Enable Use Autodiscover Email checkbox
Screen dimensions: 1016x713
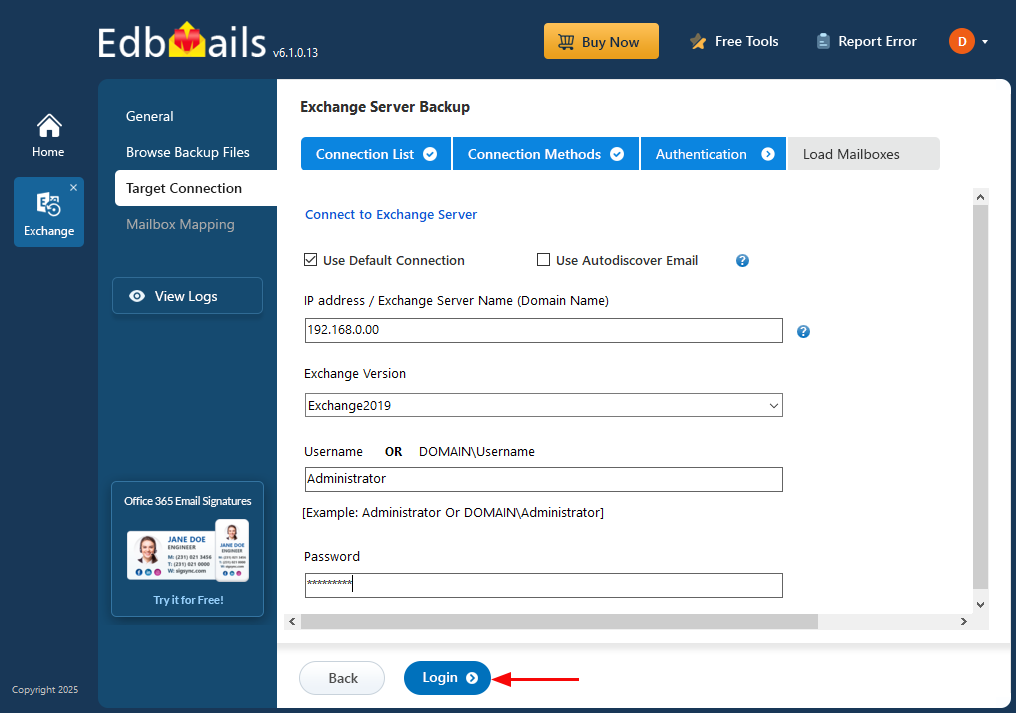[x=543, y=260]
